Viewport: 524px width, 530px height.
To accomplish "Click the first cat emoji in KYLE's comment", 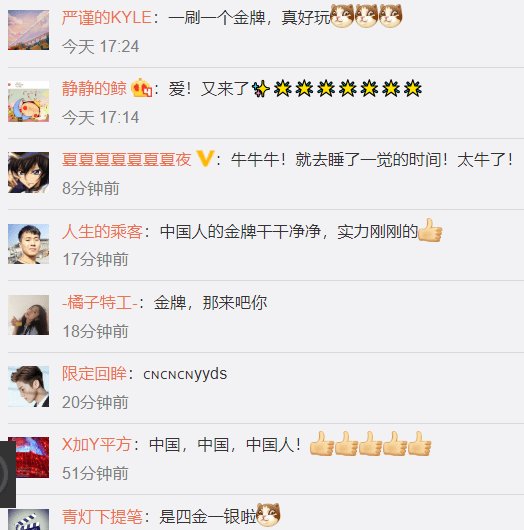I will [x=342, y=16].
